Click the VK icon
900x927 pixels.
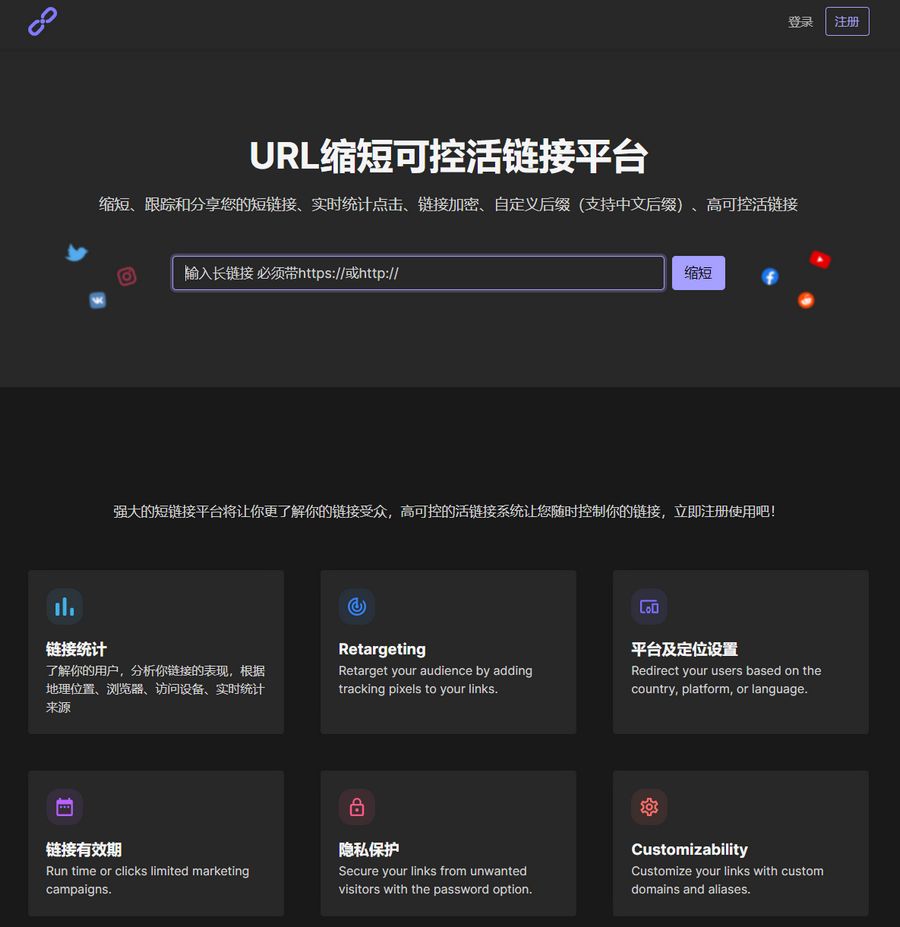click(x=98, y=300)
